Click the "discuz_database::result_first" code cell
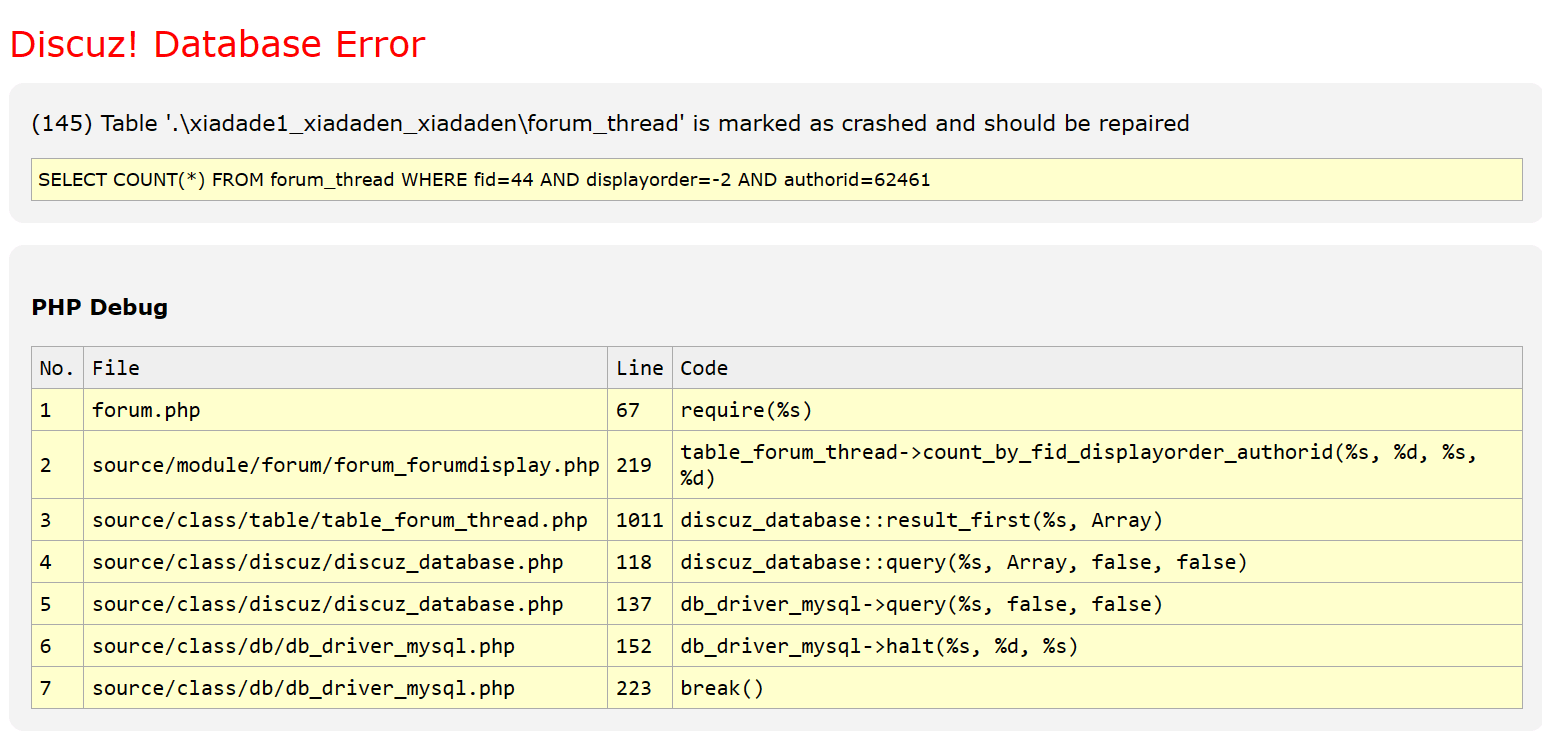Screen dimensions: 1542x738 tap(1097, 520)
